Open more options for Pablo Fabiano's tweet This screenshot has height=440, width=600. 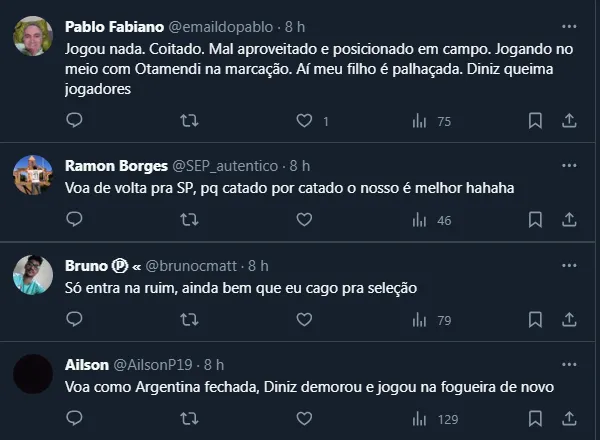pos(568,25)
